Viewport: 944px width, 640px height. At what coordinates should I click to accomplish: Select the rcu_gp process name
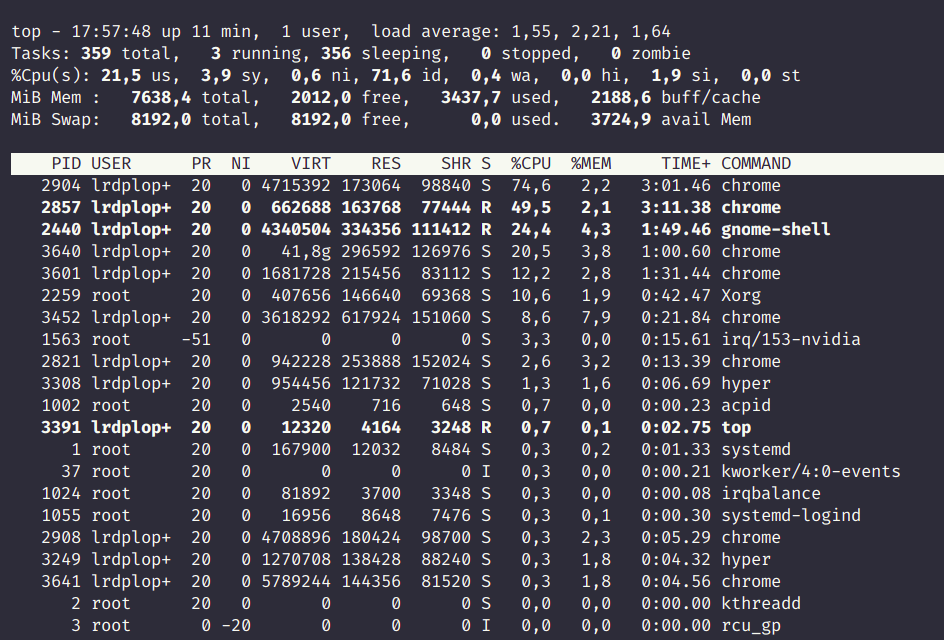pyautogui.click(x=751, y=626)
